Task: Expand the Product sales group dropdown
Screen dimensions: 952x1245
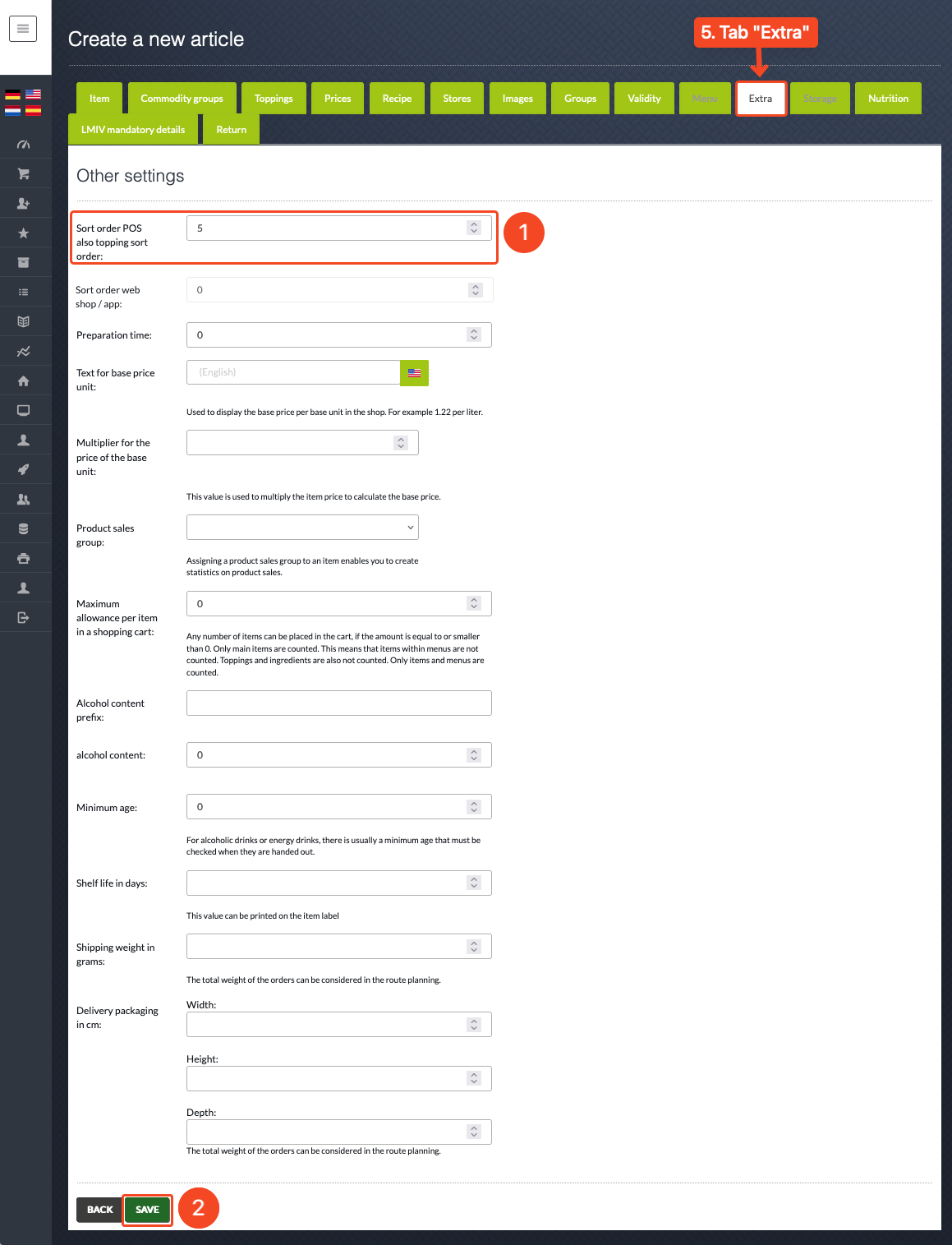Action: [302, 528]
